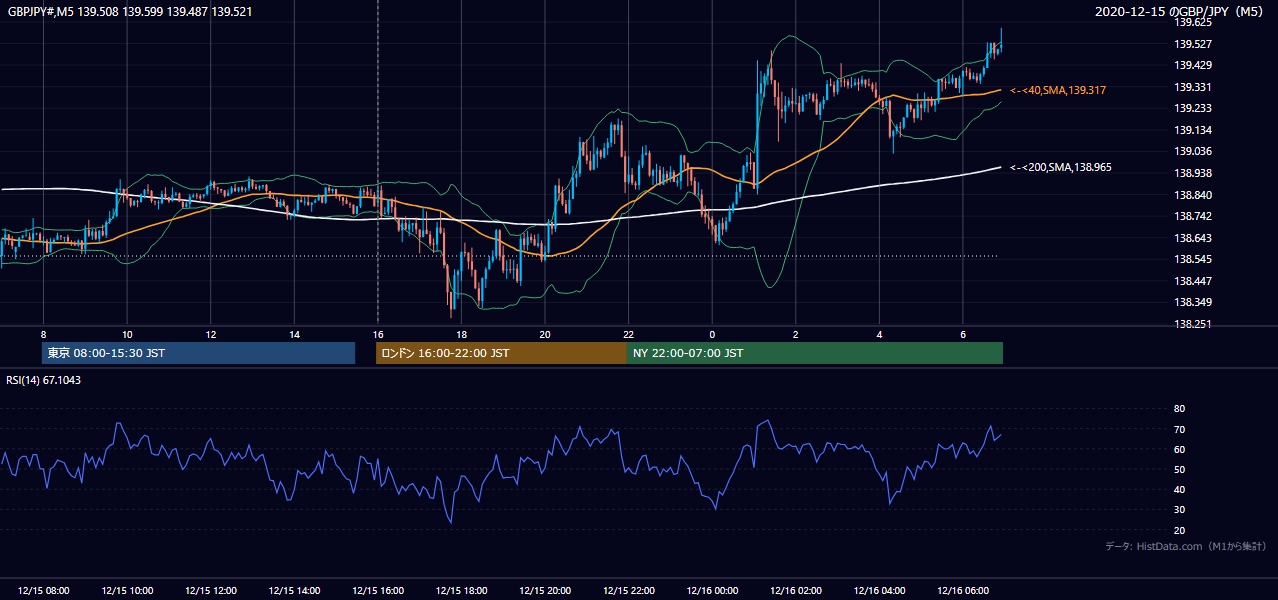The width and height of the screenshot is (1278, 600).
Task: Click the RSI axis value 30
Action: tap(1179, 510)
